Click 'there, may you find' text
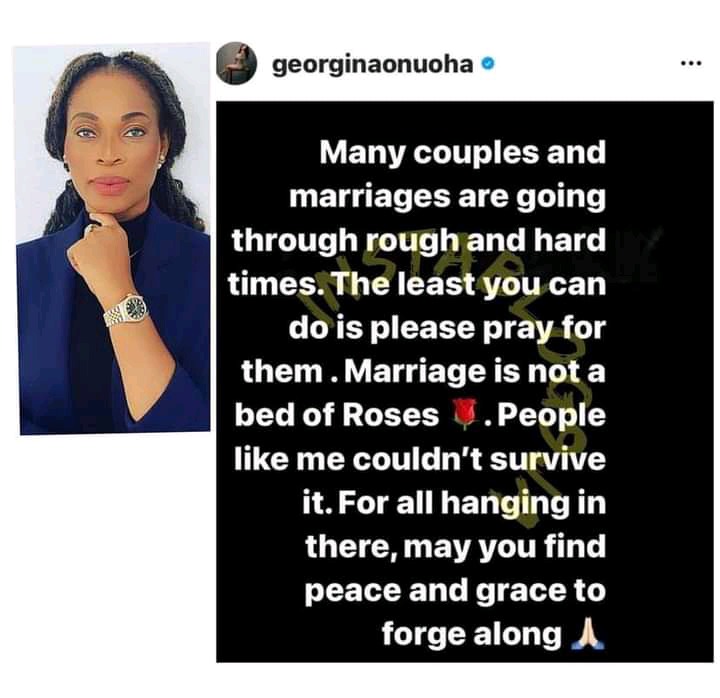The width and height of the screenshot is (720, 698). 455,547
